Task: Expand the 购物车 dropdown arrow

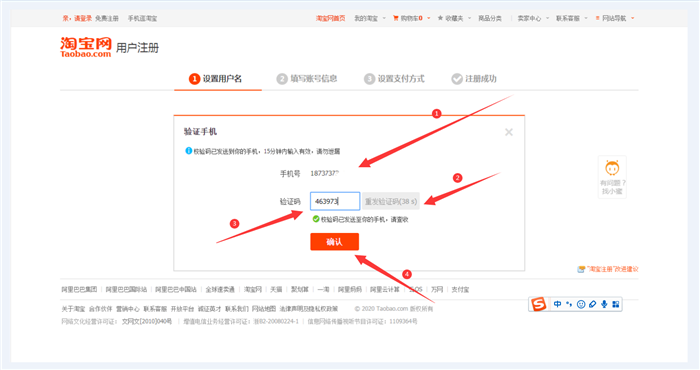Action: point(429,18)
